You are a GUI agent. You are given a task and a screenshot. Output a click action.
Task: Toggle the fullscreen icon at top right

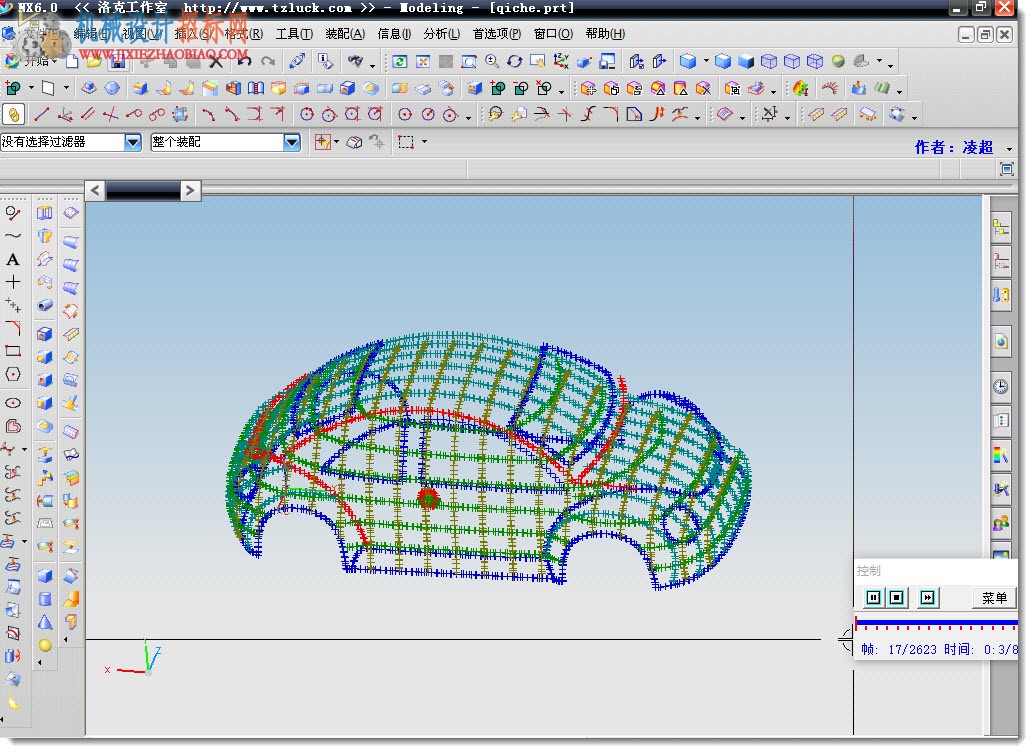click(x=1007, y=169)
